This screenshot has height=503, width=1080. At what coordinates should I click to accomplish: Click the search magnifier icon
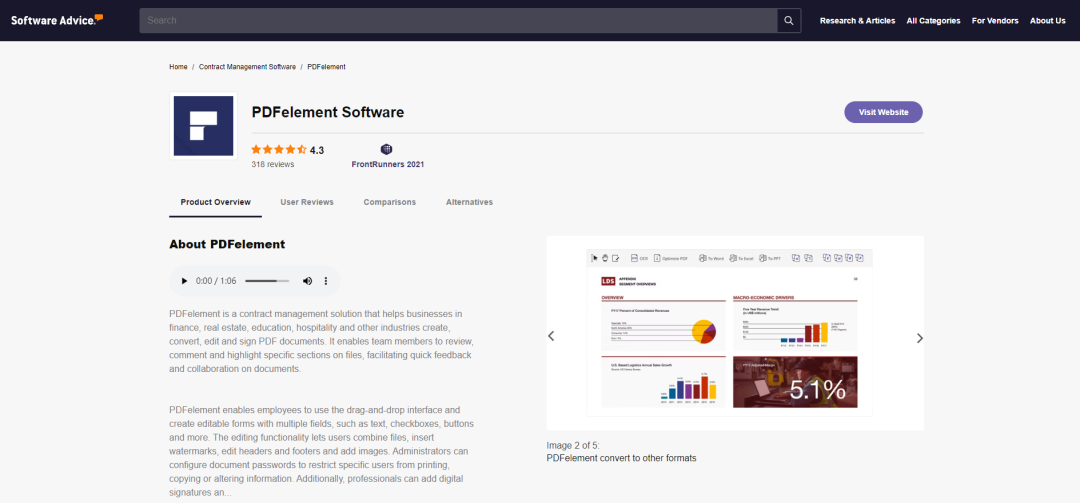(789, 21)
